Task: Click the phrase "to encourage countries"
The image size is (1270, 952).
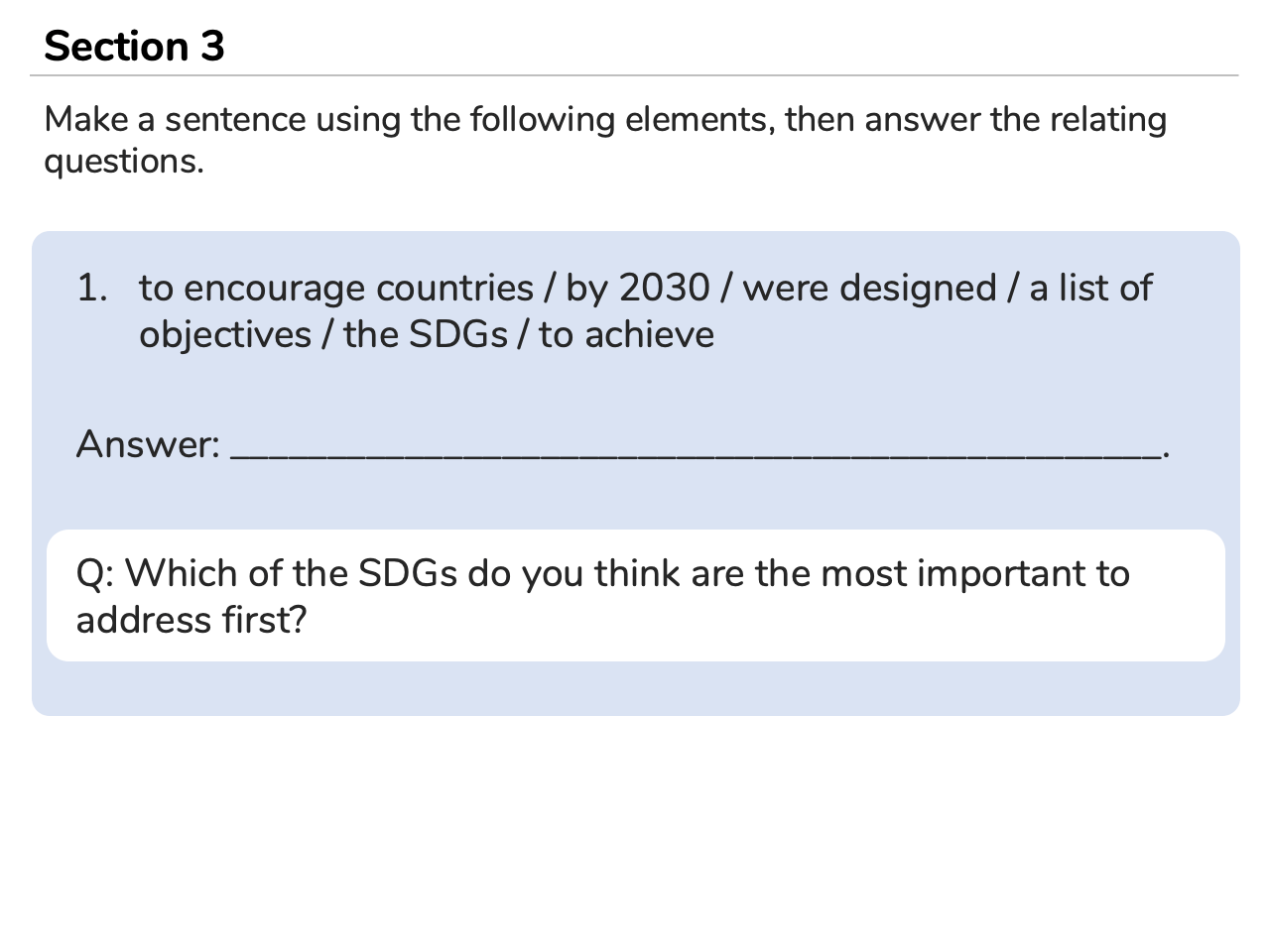Action: point(336,288)
